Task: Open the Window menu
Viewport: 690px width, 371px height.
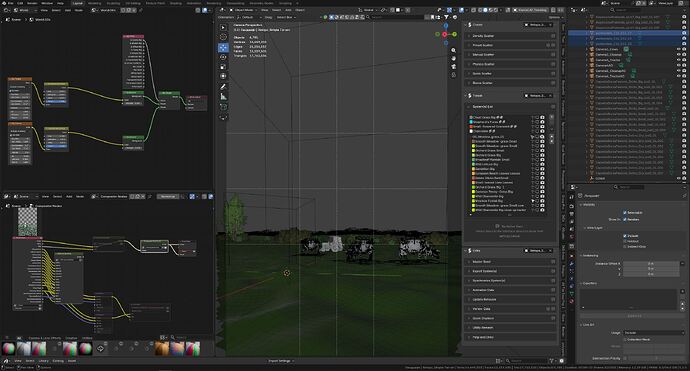Action: pyautogui.click(x=47, y=3)
